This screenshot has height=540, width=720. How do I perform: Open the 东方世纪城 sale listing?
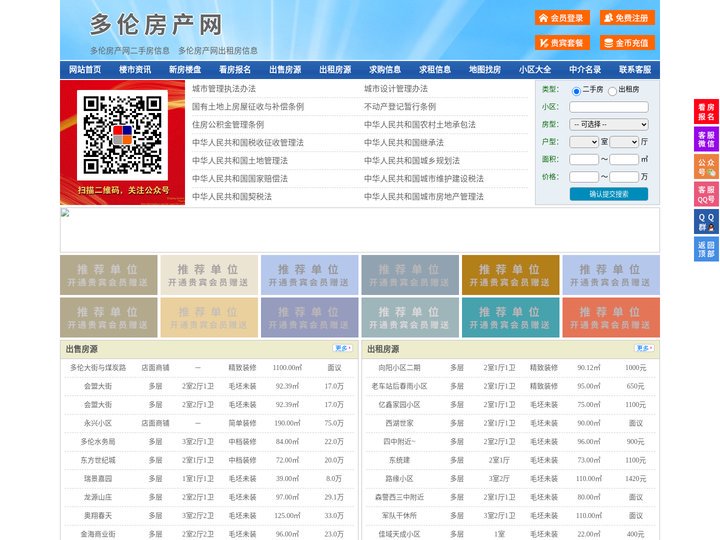click(x=98, y=460)
